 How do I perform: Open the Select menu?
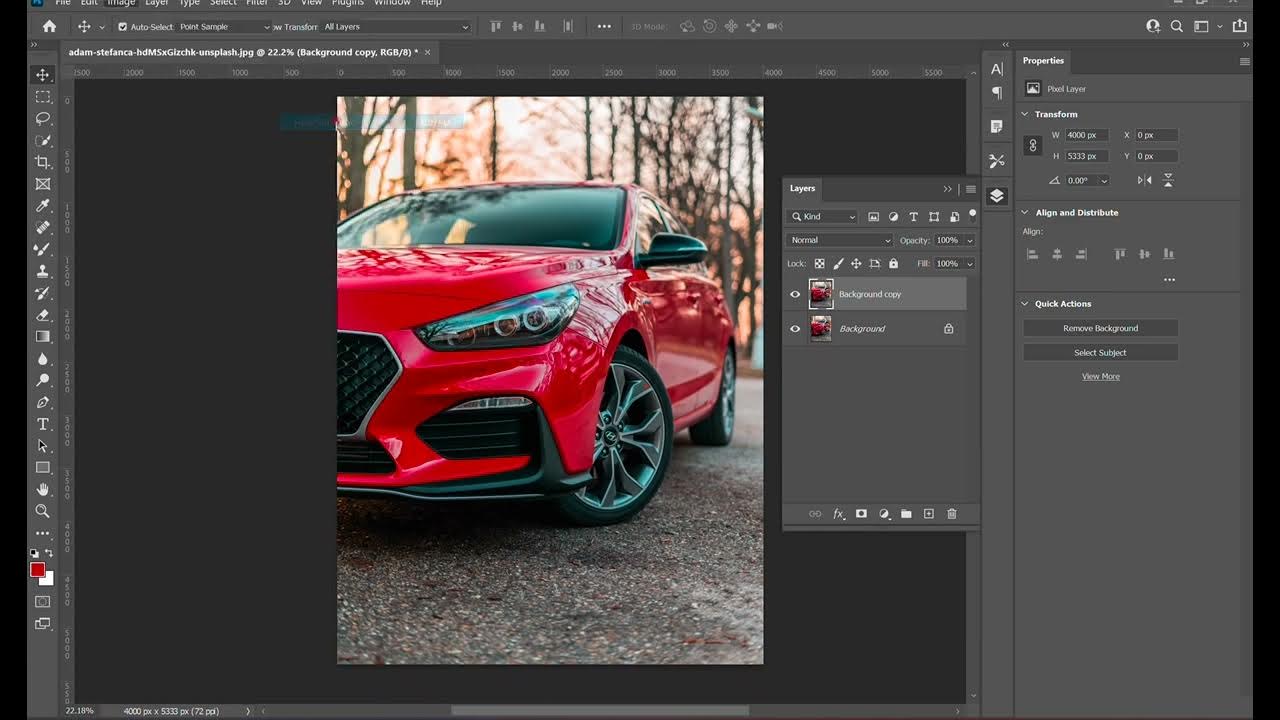[x=223, y=4]
